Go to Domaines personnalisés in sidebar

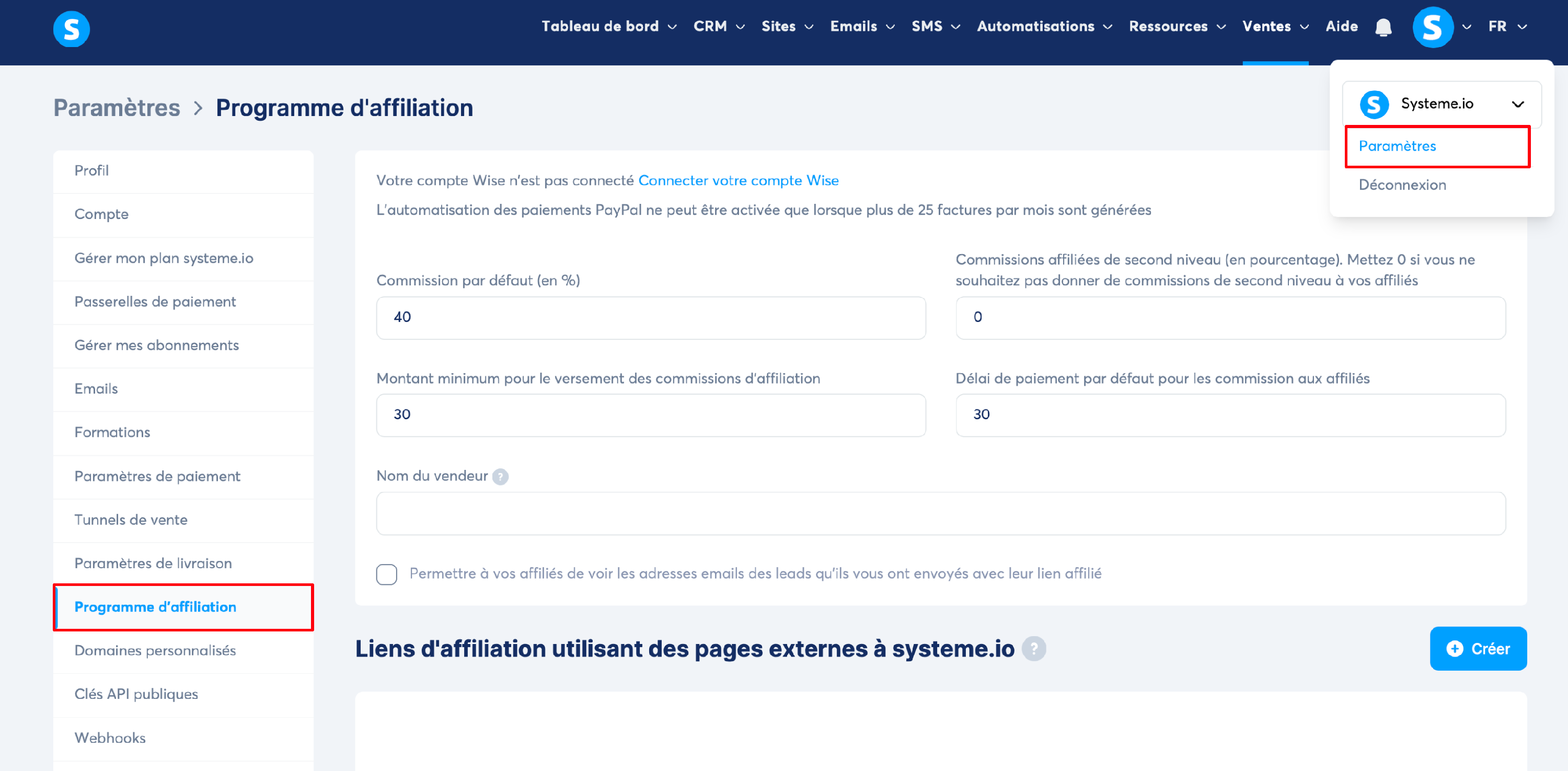pyautogui.click(x=155, y=650)
